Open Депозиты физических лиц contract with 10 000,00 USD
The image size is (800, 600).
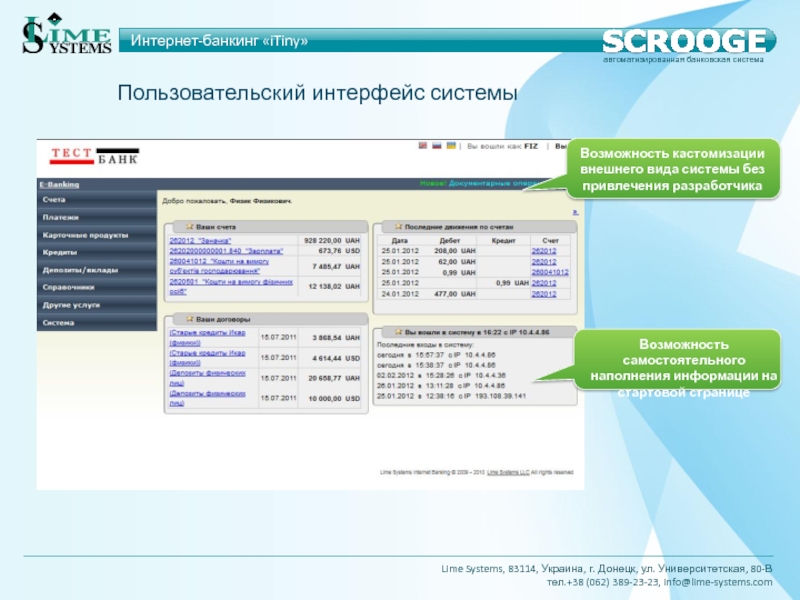207,398
